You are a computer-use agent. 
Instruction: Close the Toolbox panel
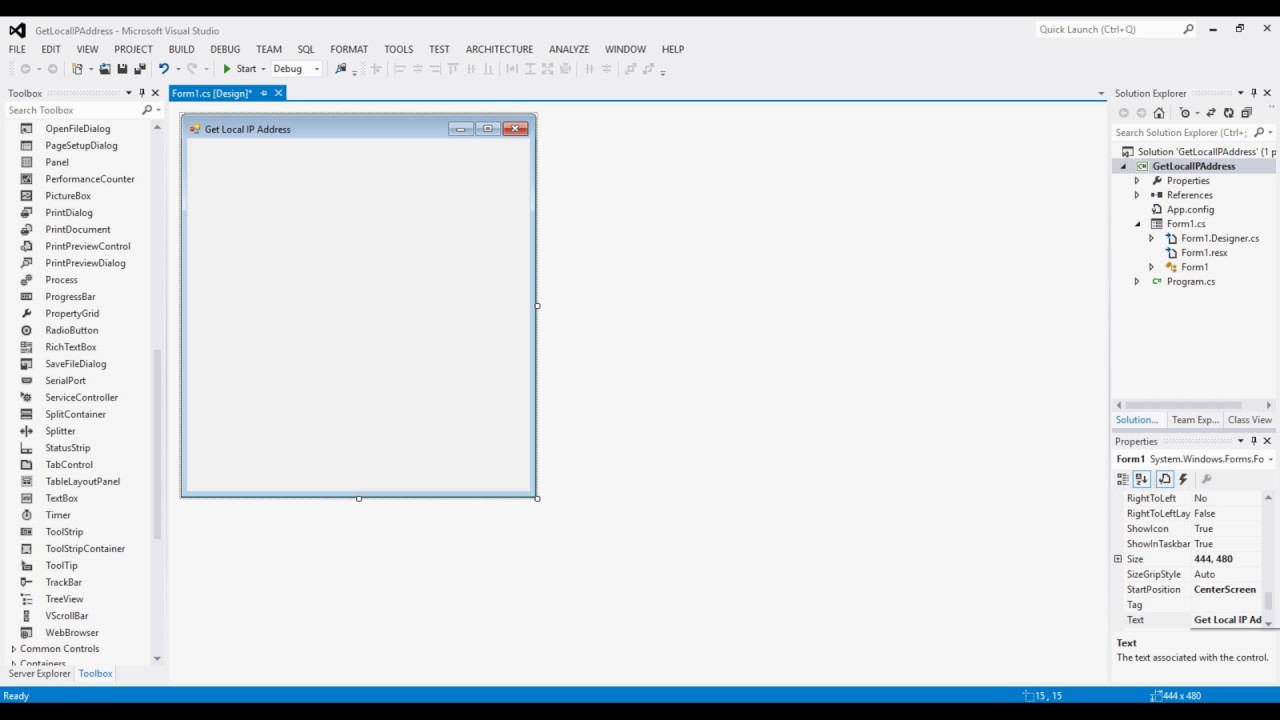[x=155, y=93]
